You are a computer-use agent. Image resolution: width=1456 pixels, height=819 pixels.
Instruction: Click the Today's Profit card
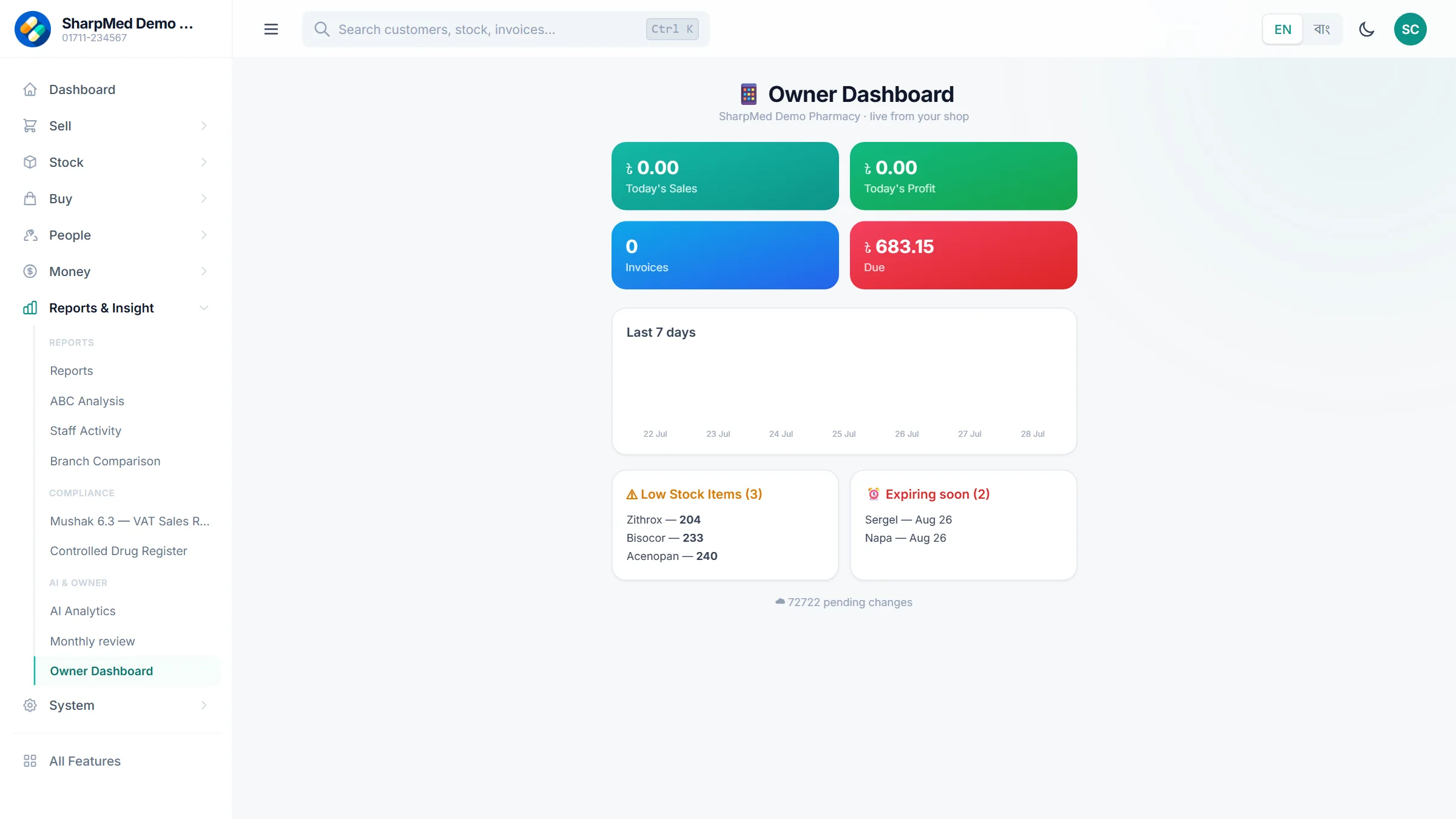coord(963,176)
